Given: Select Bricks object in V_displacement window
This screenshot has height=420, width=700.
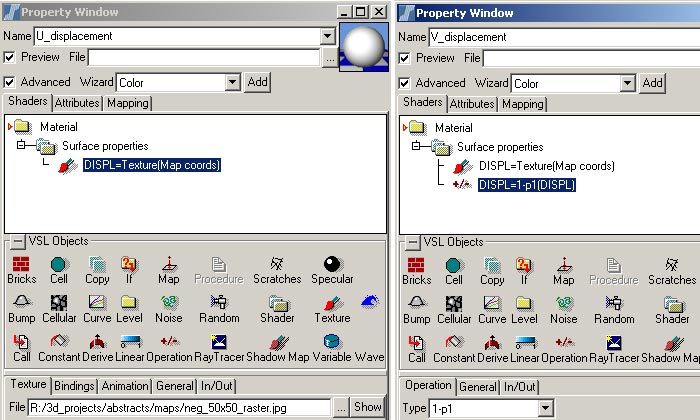Looking at the screenshot, I should [416, 272].
